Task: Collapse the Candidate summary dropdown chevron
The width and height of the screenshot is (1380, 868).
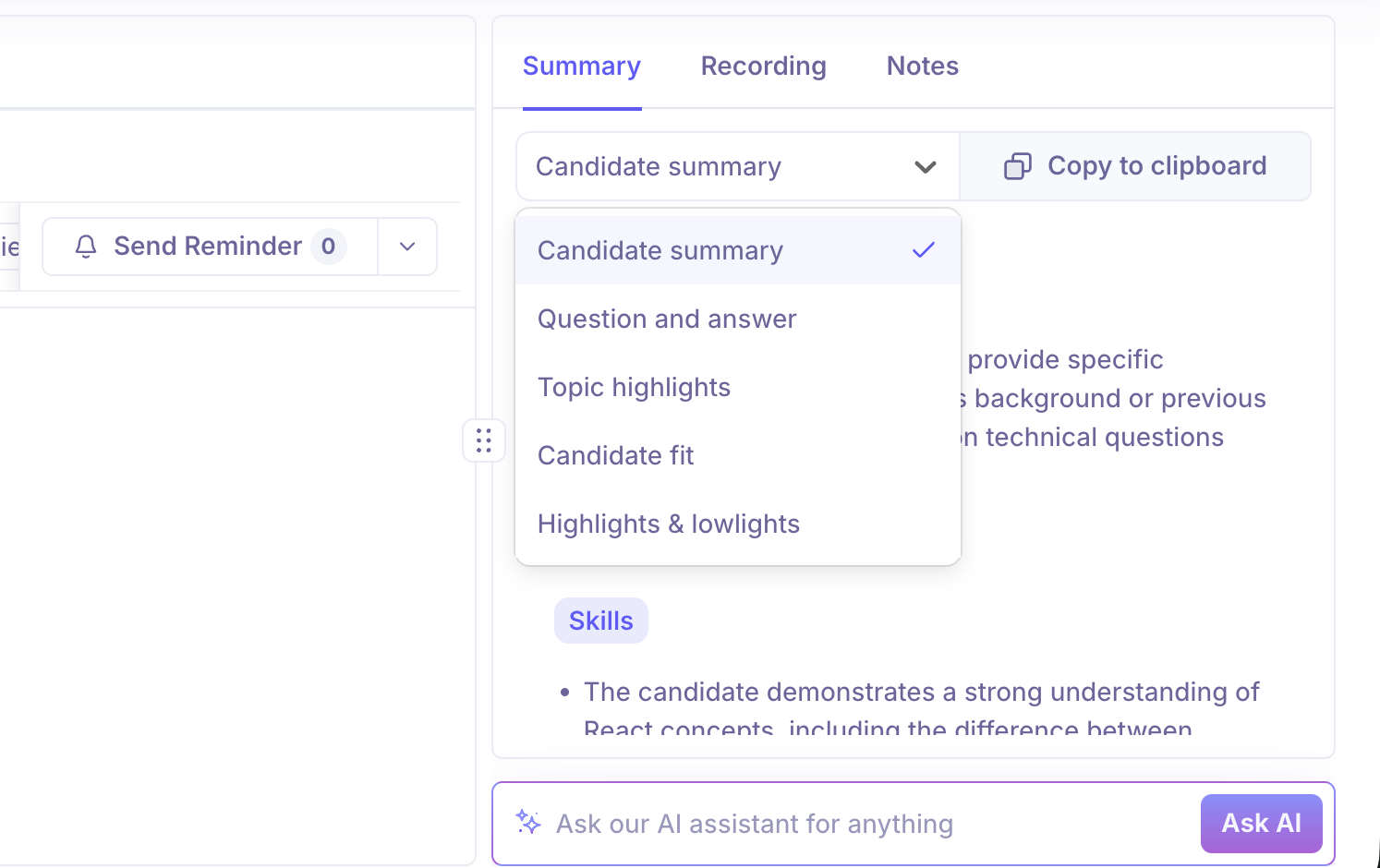Action: pos(925,167)
